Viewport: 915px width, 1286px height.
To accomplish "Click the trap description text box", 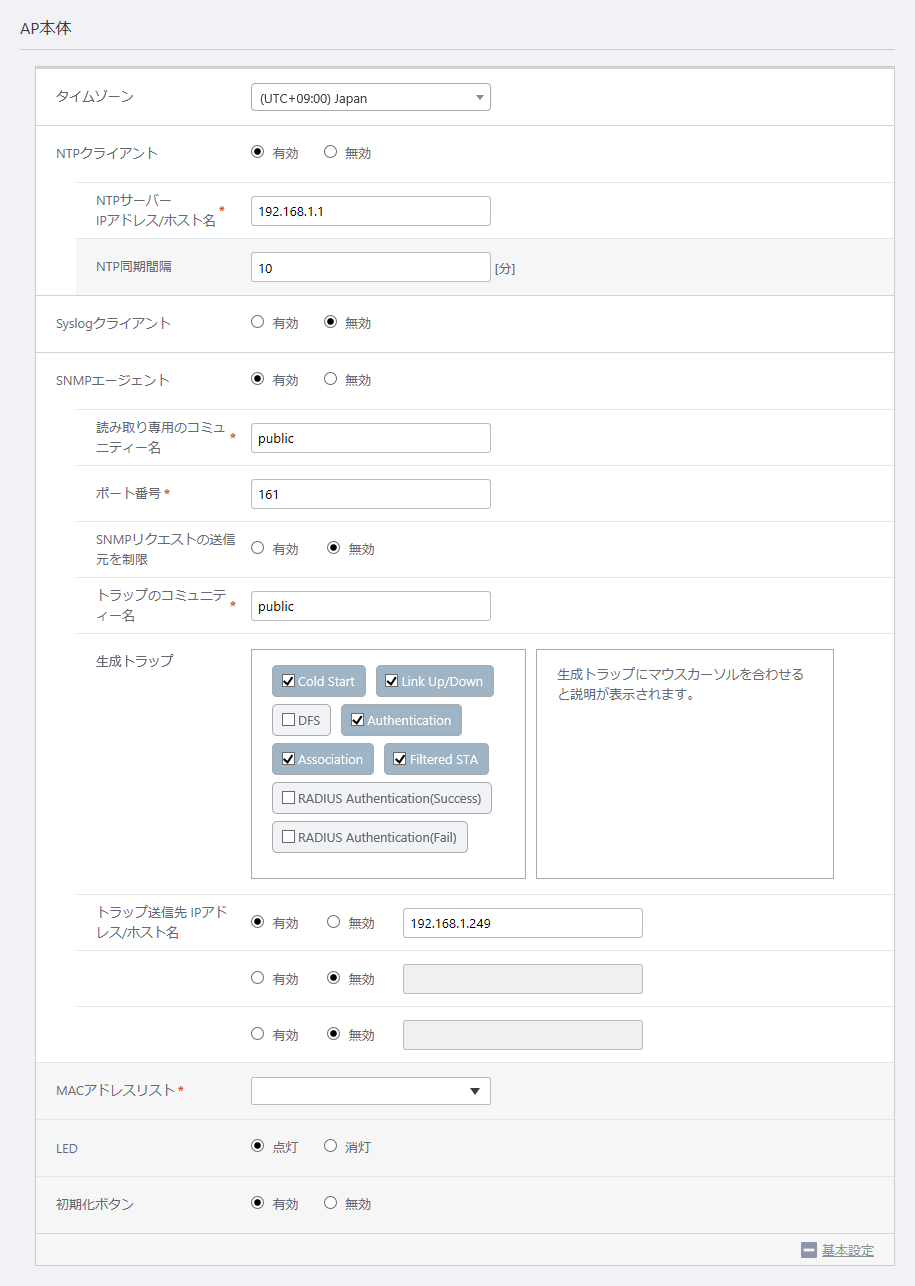I will (685, 764).
